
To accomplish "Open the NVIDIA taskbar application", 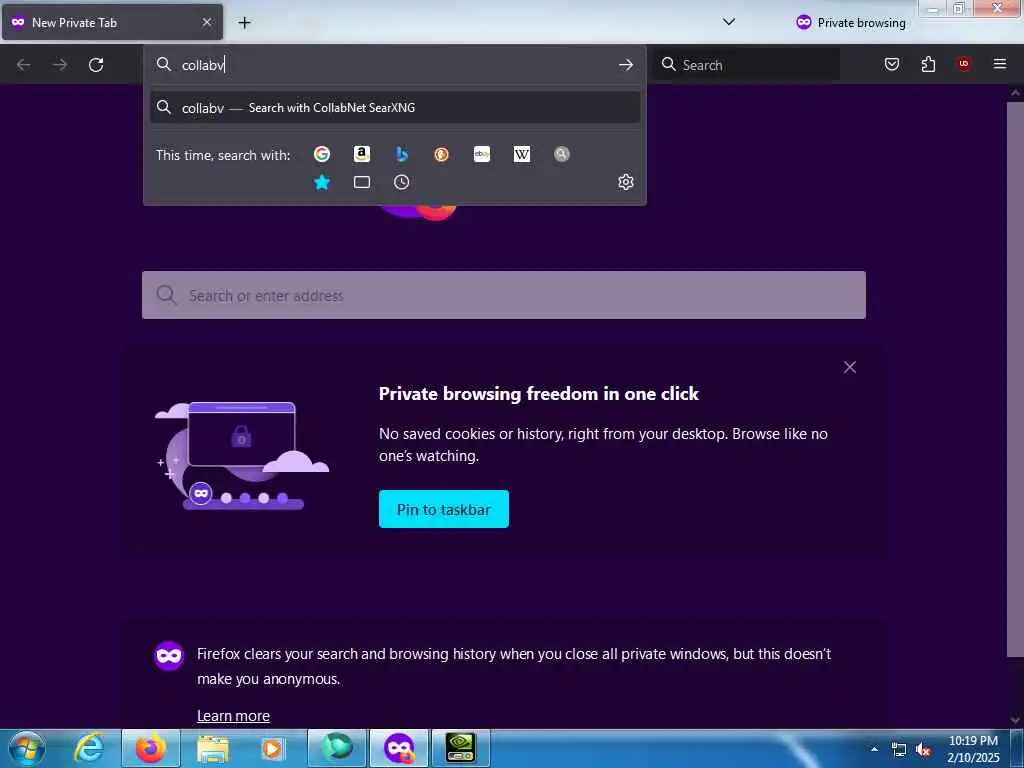I will pos(461,748).
